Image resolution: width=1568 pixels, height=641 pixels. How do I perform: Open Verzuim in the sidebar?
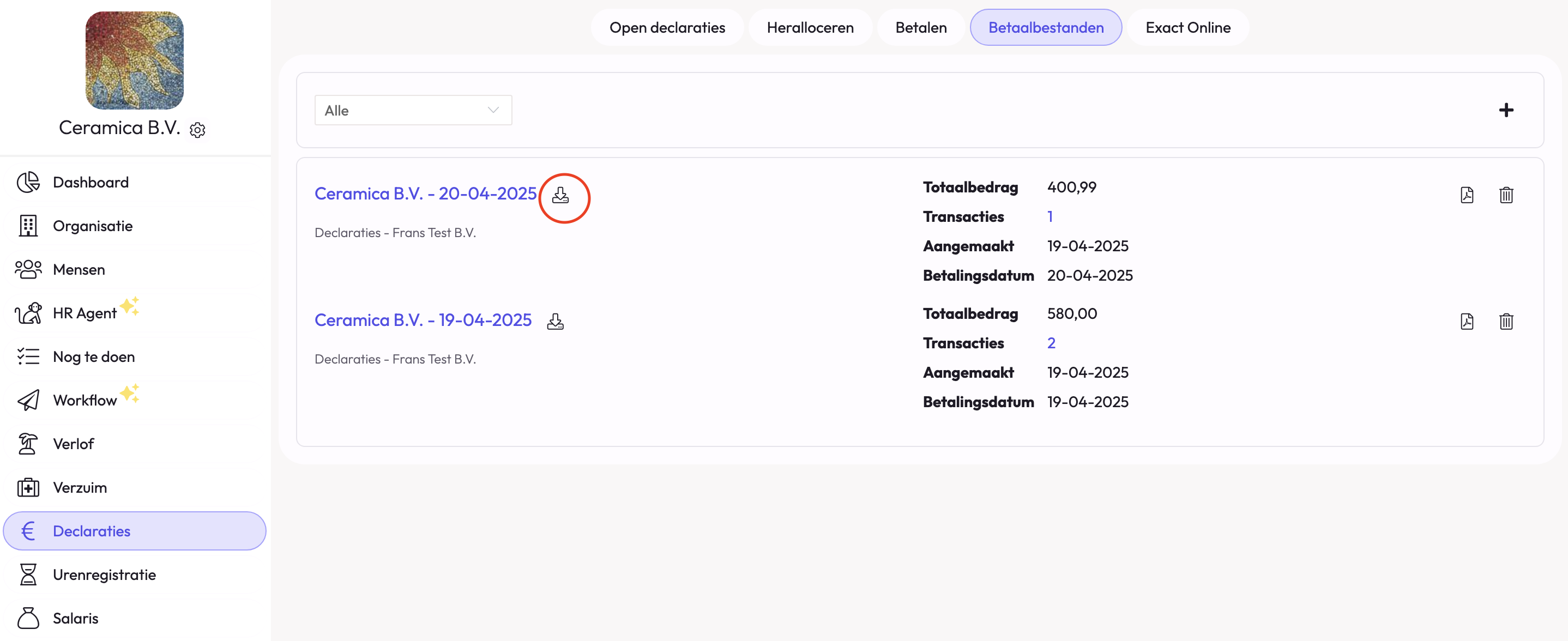80,488
